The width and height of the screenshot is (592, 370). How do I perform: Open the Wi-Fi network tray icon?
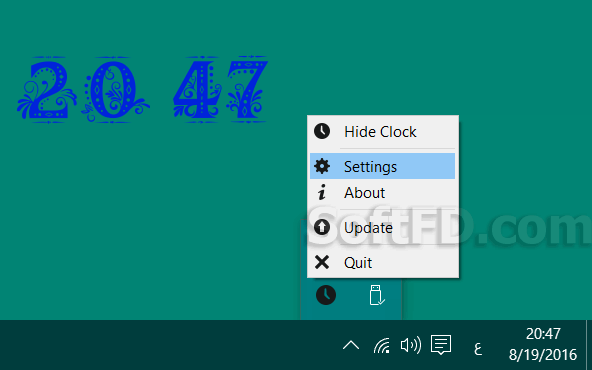(x=382, y=345)
